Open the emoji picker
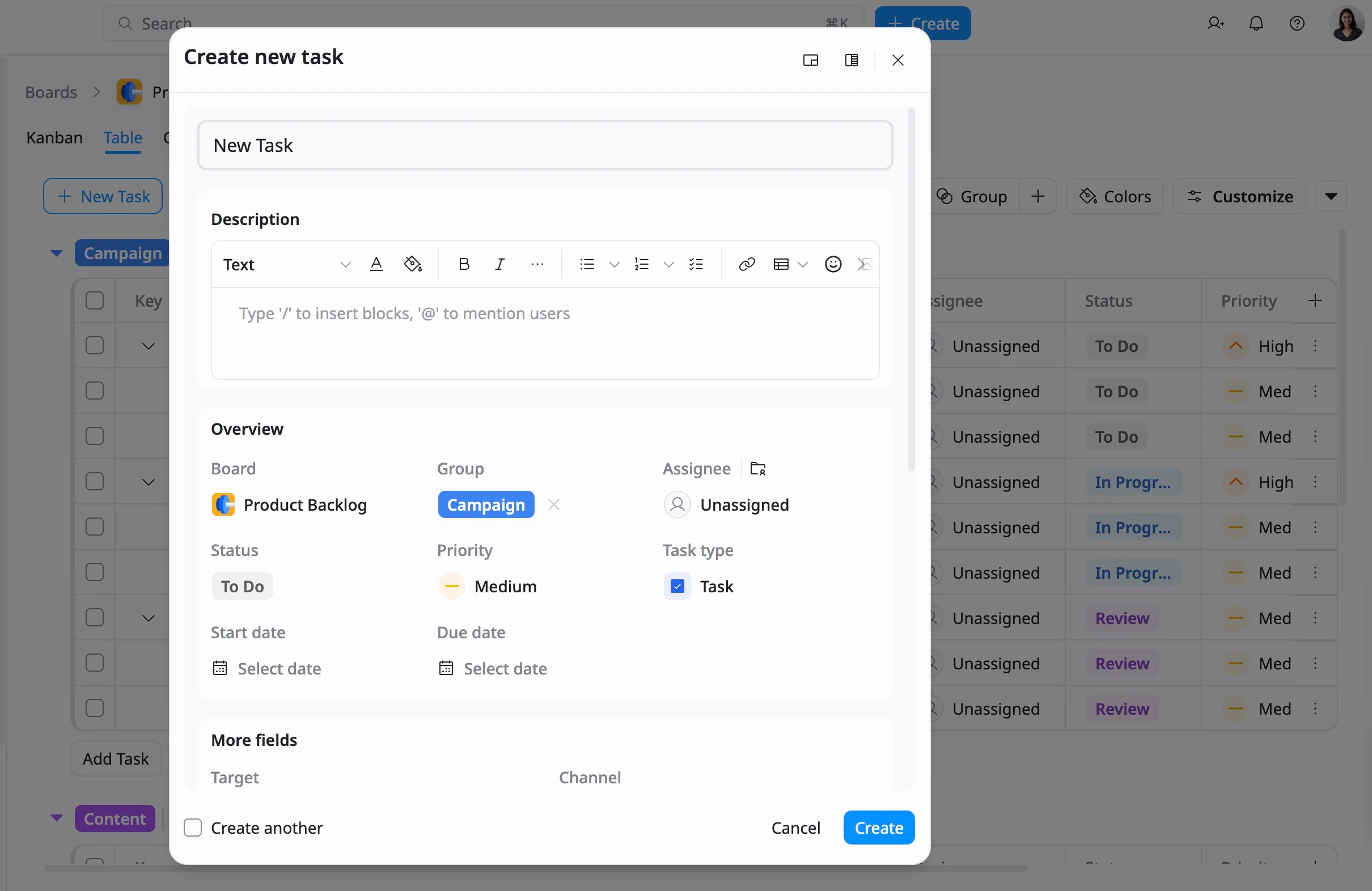The width and height of the screenshot is (1372, 891). tap(833, 264)
